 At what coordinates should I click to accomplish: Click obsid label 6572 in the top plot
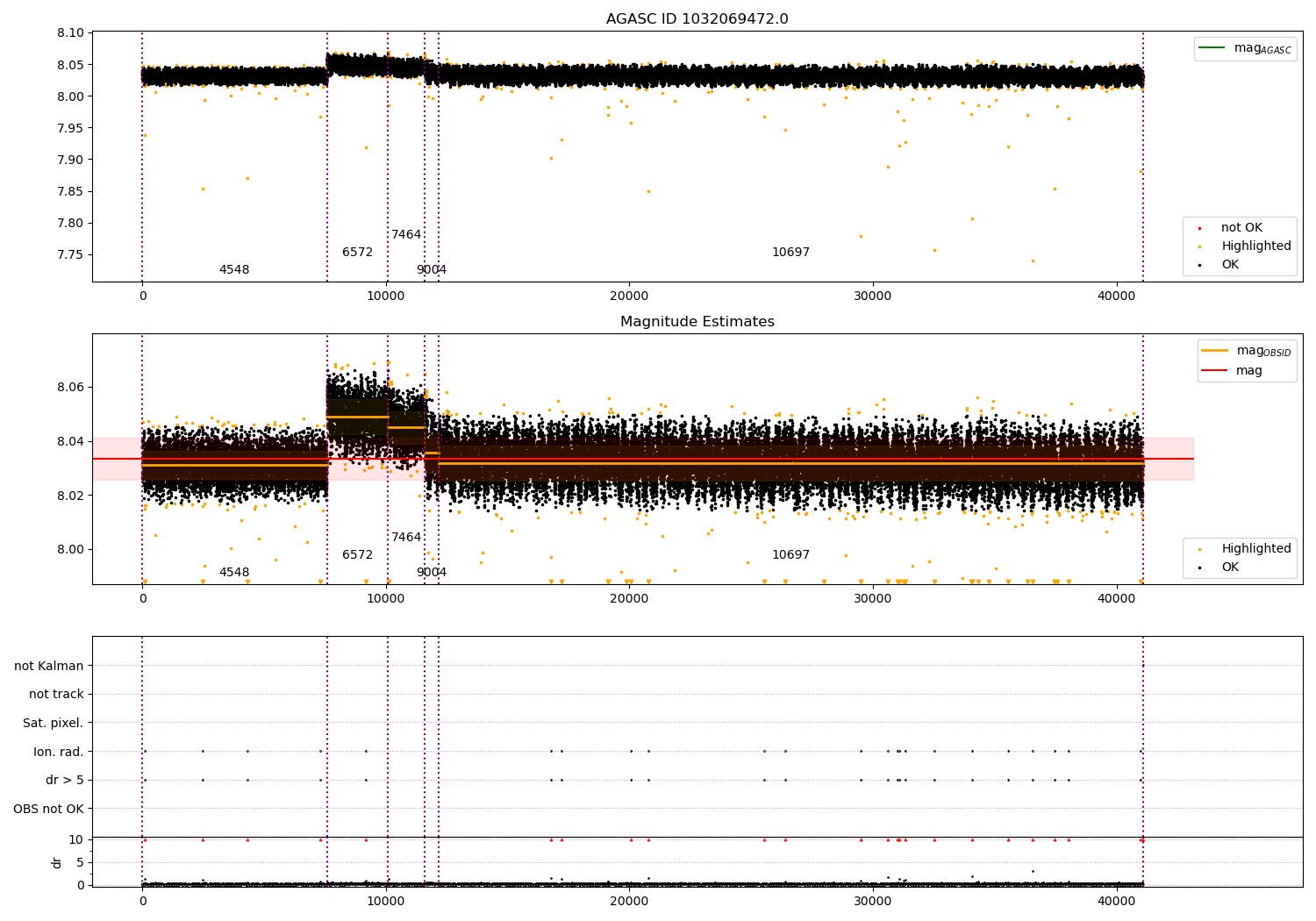click(358, 253)
